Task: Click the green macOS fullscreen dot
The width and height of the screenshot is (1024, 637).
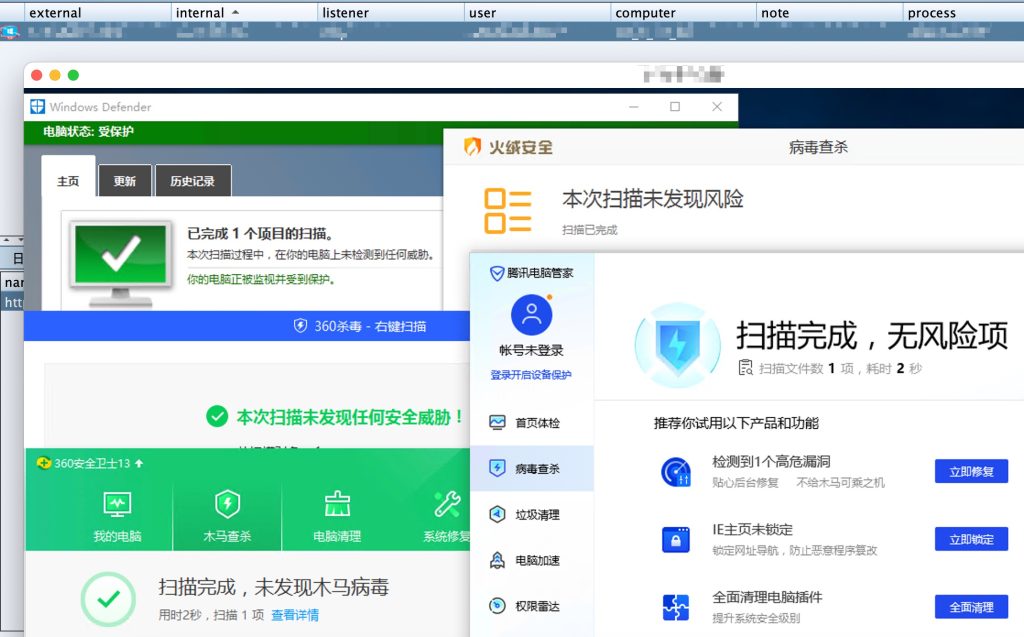Action: coord(73,75)
